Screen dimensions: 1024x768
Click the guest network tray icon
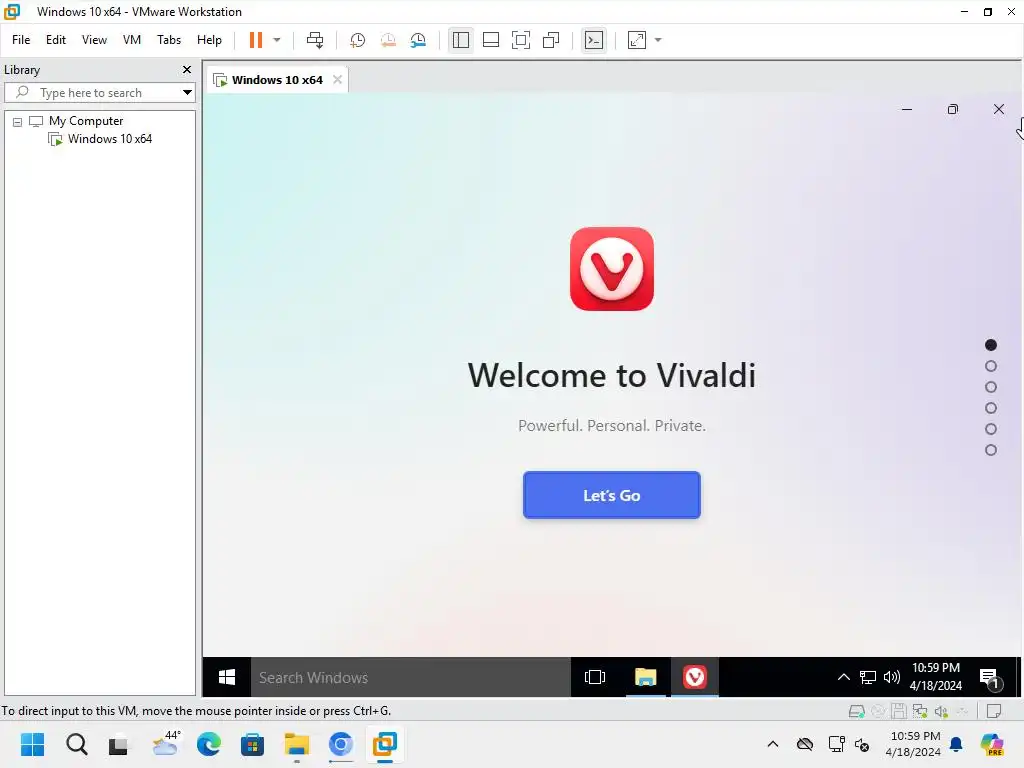point(867,677)
